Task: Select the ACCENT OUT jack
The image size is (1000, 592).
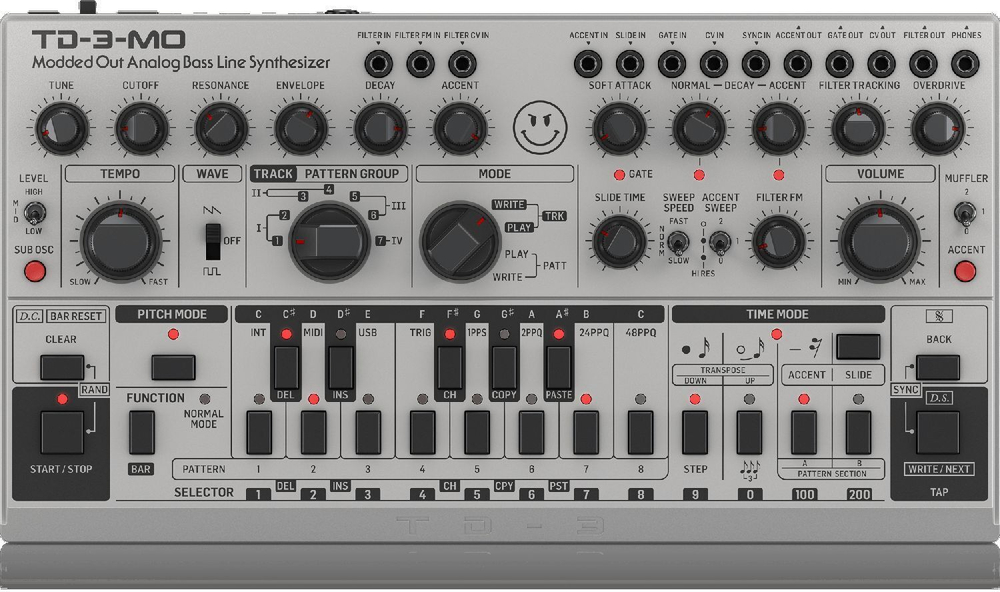Action: pos(798,64)
